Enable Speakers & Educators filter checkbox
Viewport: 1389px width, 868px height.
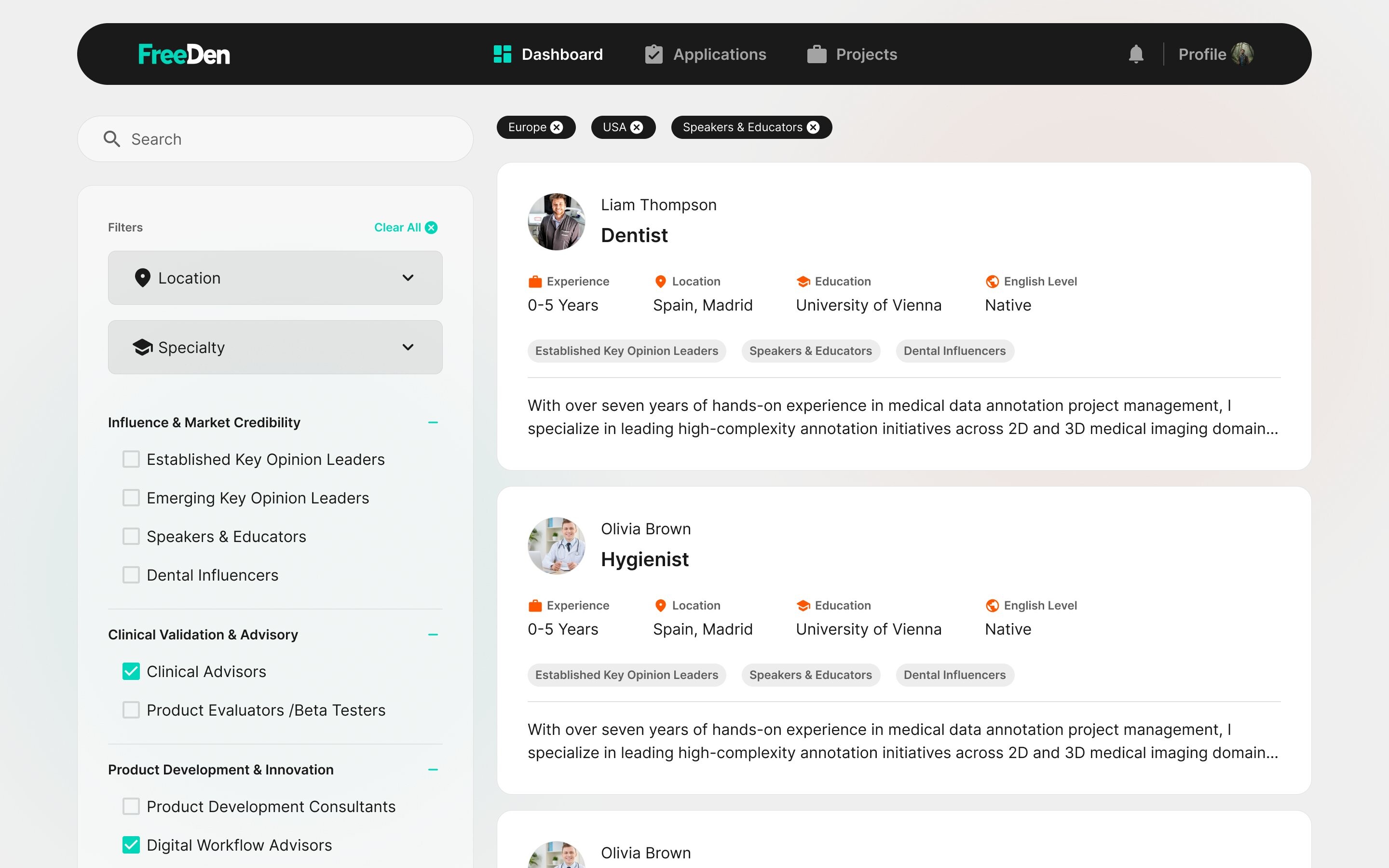point(131,536)
